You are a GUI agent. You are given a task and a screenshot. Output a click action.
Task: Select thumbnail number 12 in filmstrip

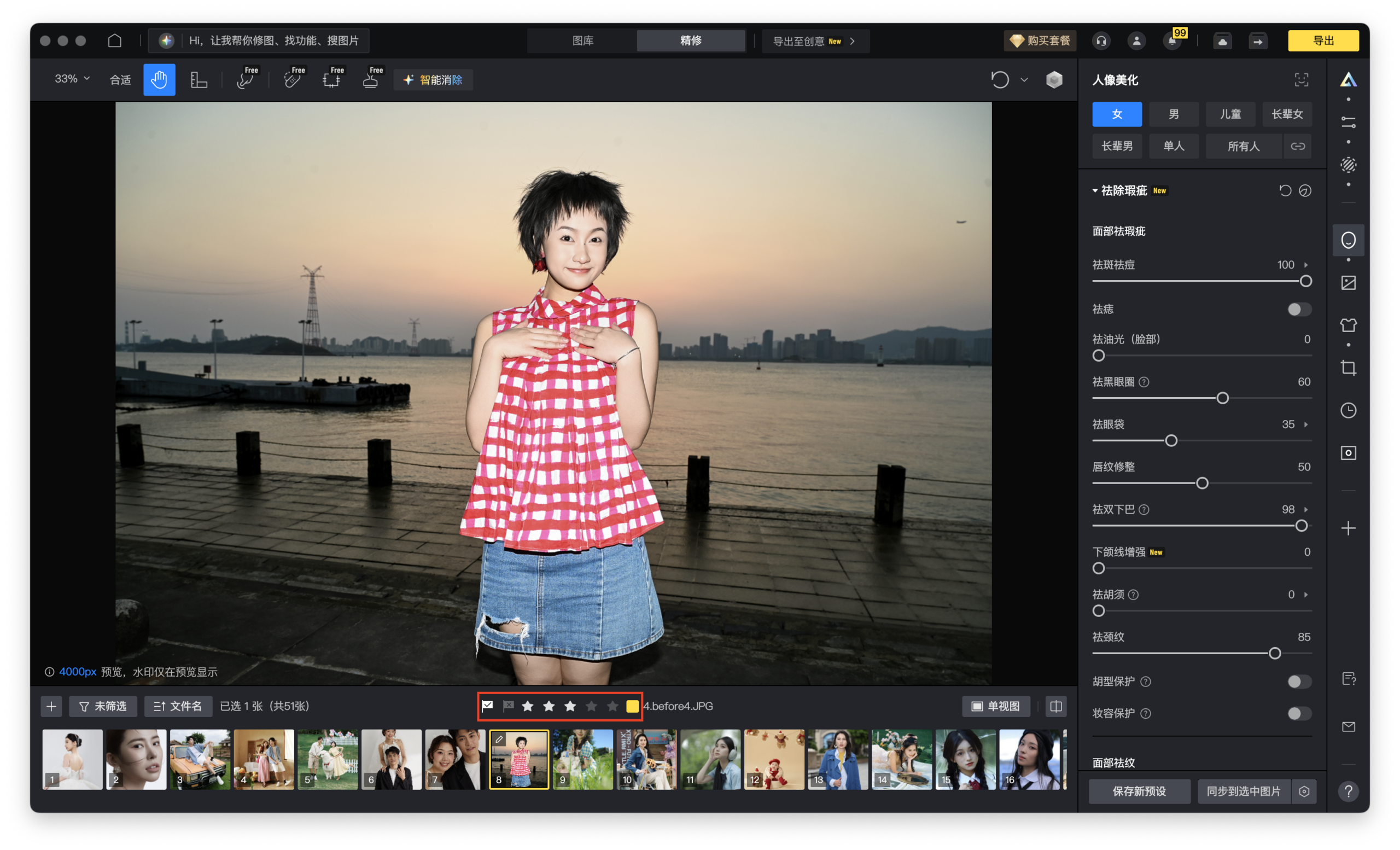[774, 760]
